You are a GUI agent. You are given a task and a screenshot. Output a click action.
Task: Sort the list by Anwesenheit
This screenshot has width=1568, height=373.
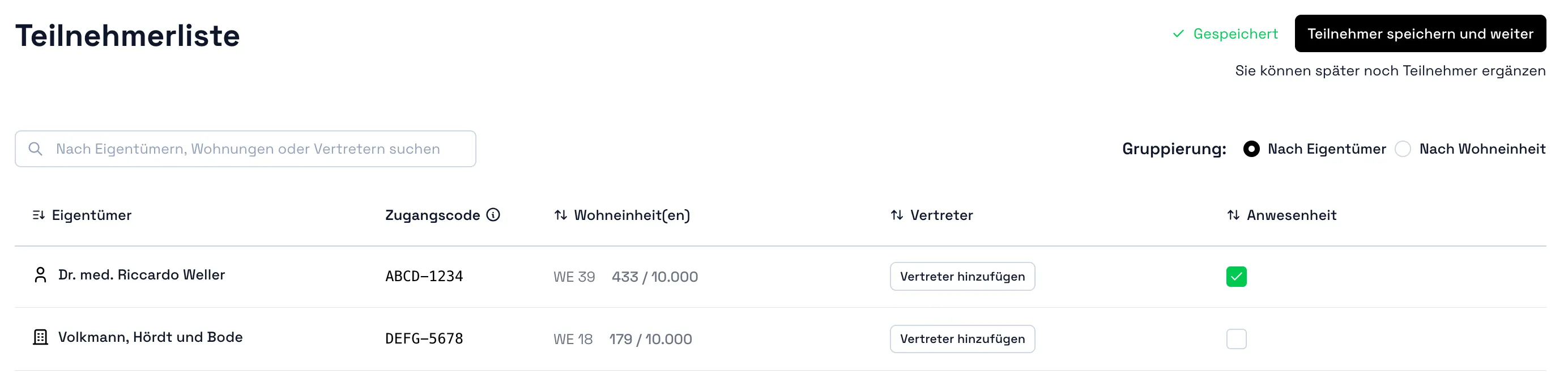coord(1232,214)
